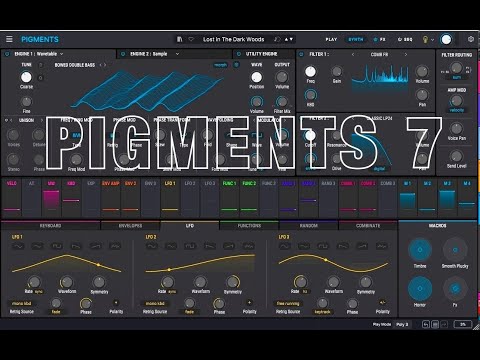Open the RANDOM modulation tab
480x360 pixels.
pos(309,226)
